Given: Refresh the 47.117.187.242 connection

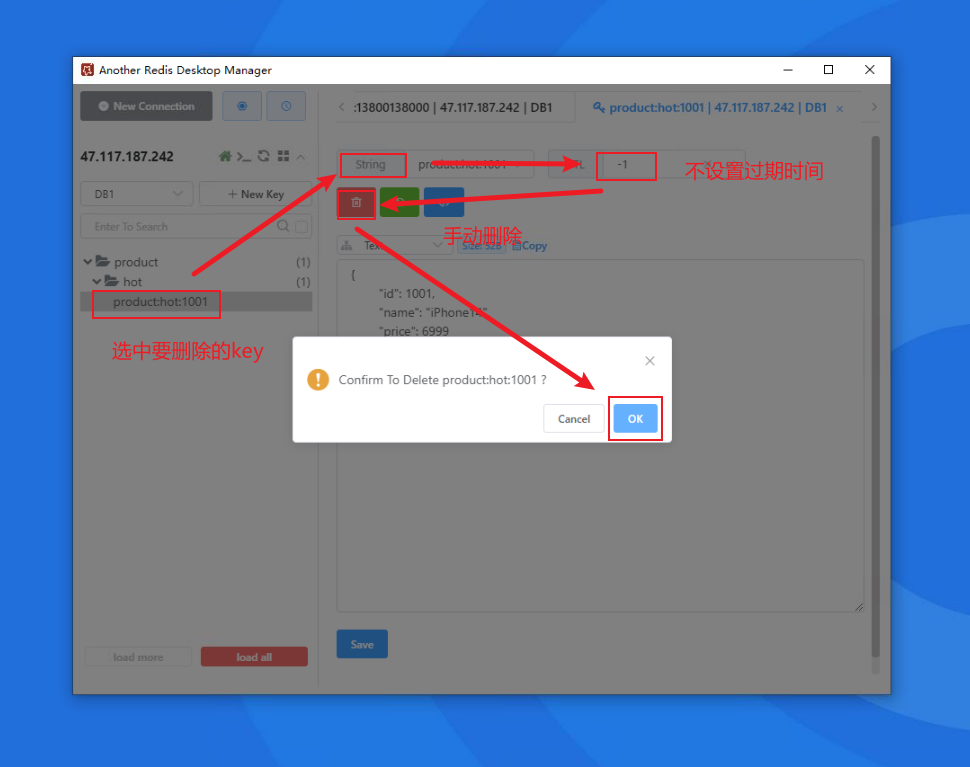Looking at the screenshot, I should point(264,156).
